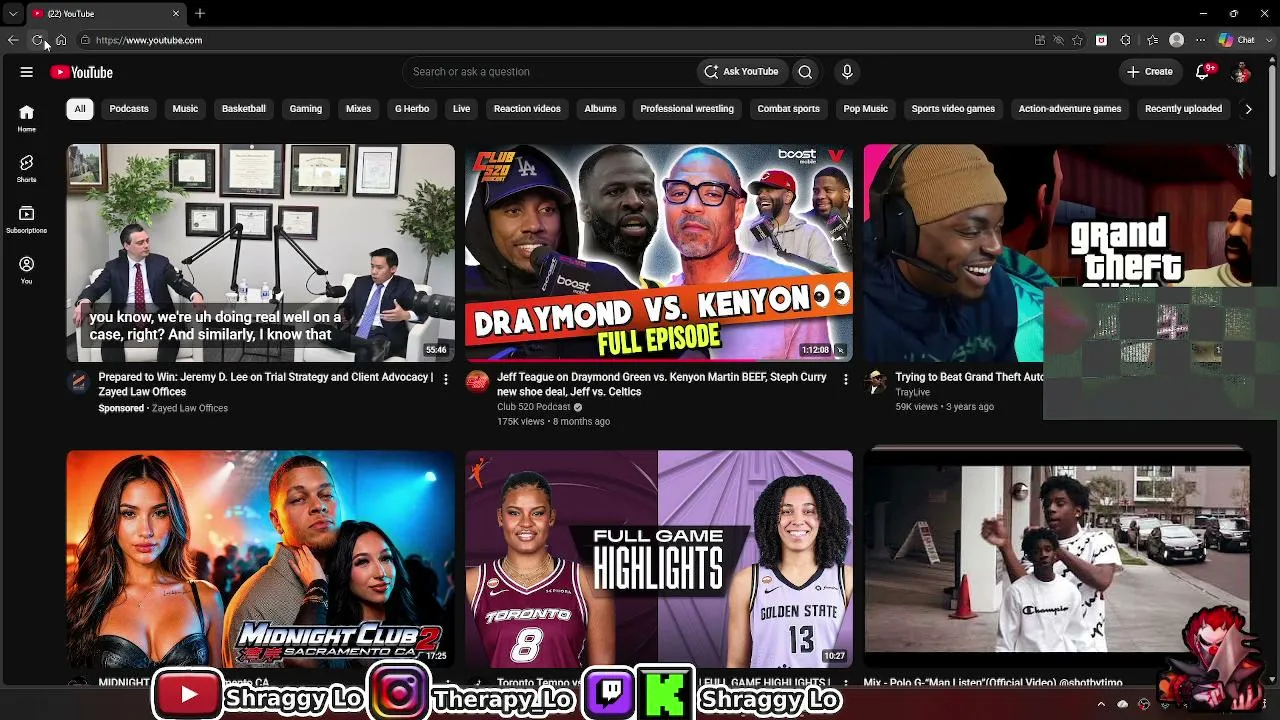Add this page to favorites
This screenshot has width=1280, height=720.
pyautogui.click(x=1077, y=40)
